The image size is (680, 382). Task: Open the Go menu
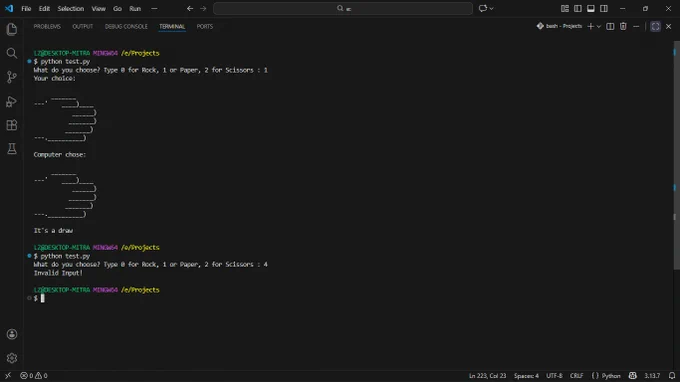(x=117, y=8)
